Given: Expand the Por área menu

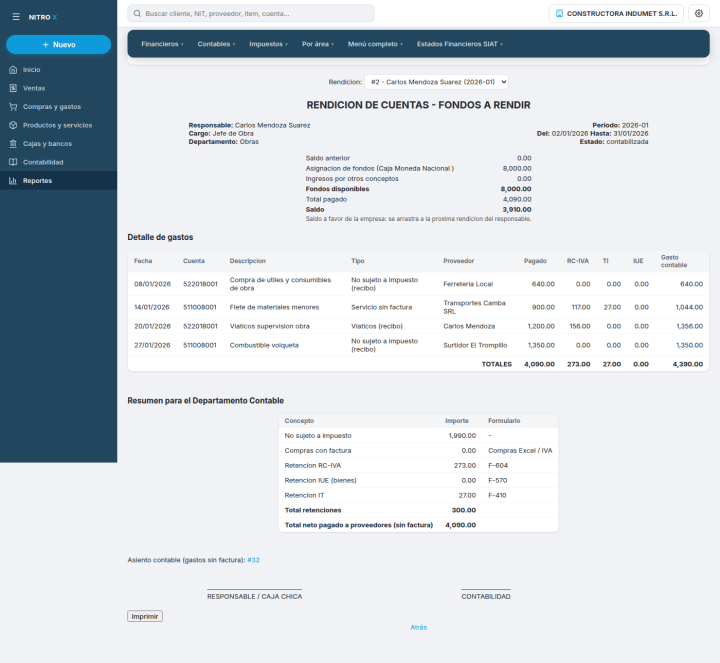Looking at the screenshot, I should click(318, 44).
